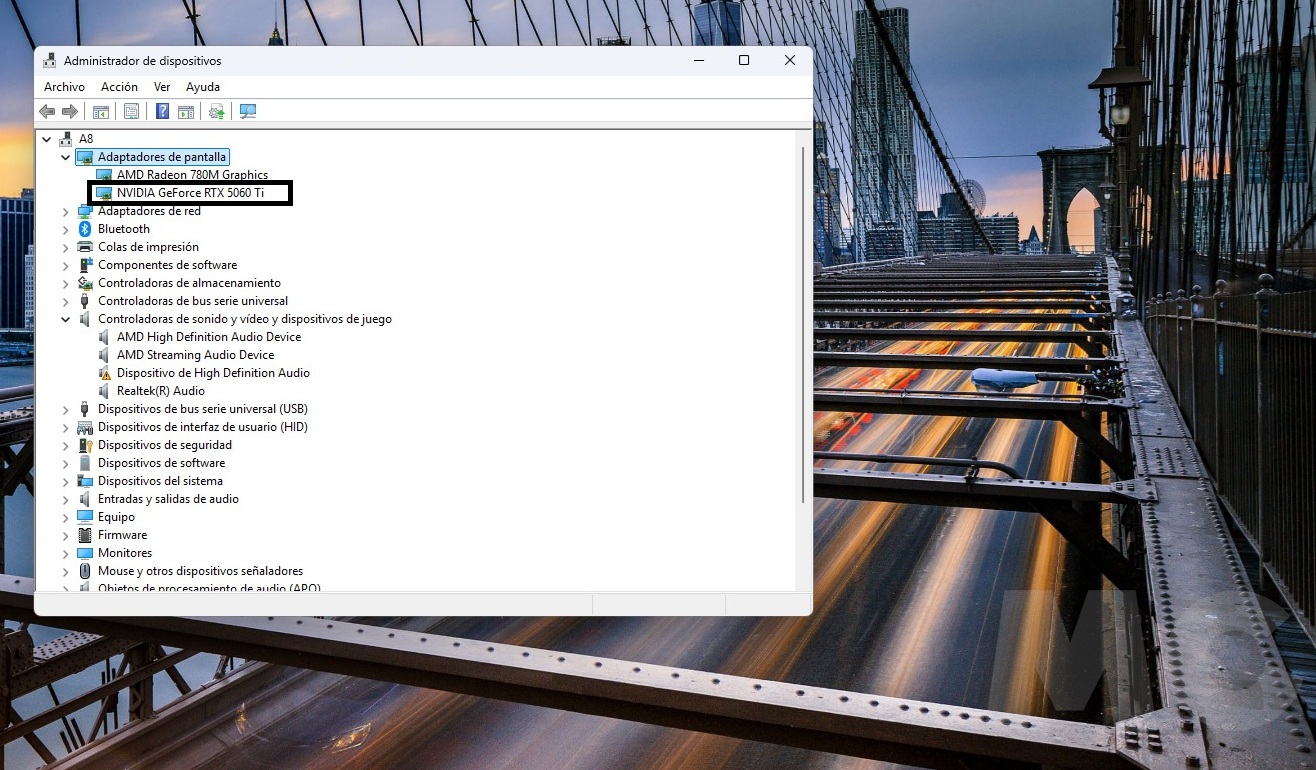Image resolution: width=1316 pixels, height=770 pixels.
Task: Click the update driver toolbar icon
Action: coord(216,112)
